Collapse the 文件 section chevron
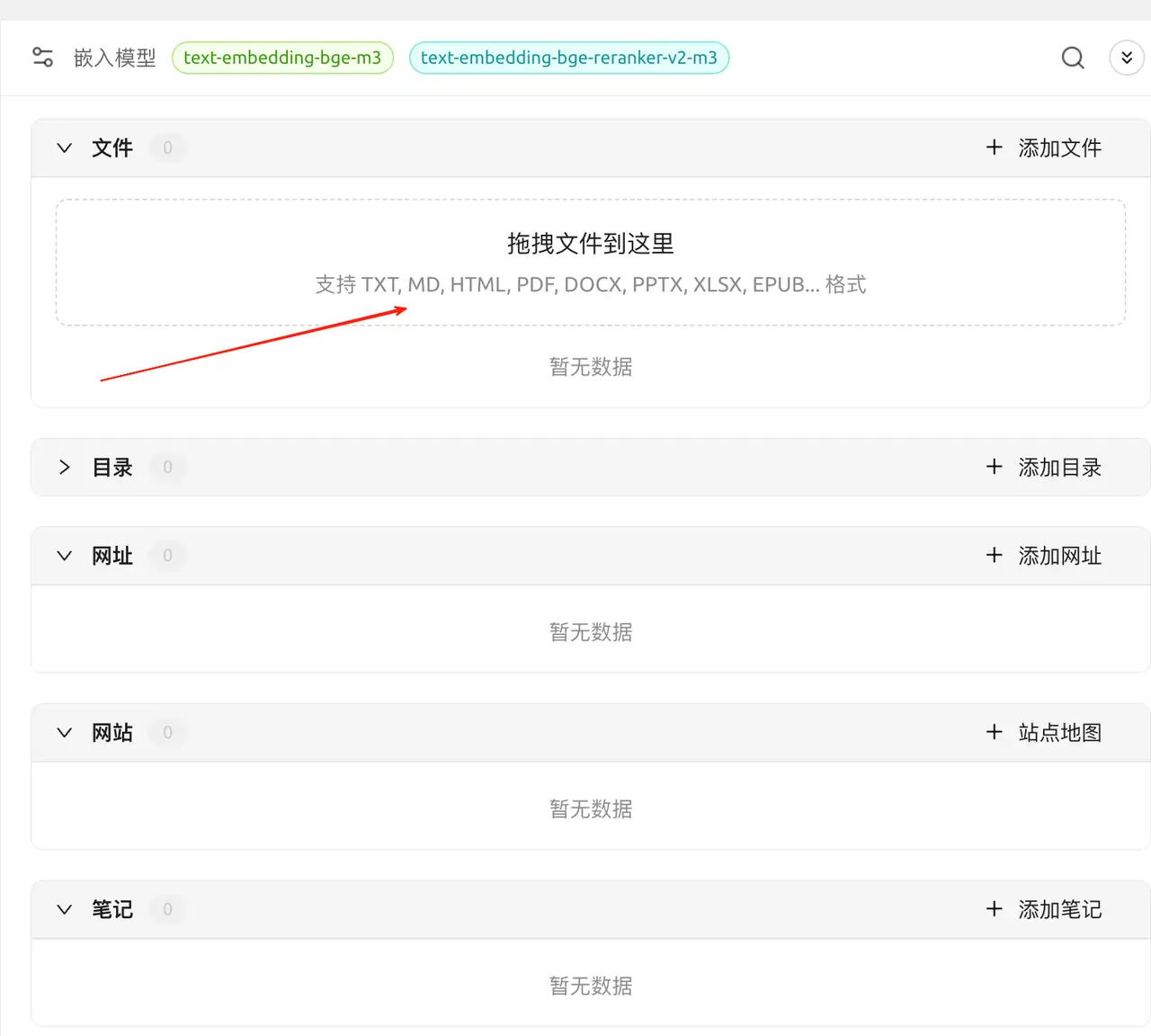 point(64,147)
